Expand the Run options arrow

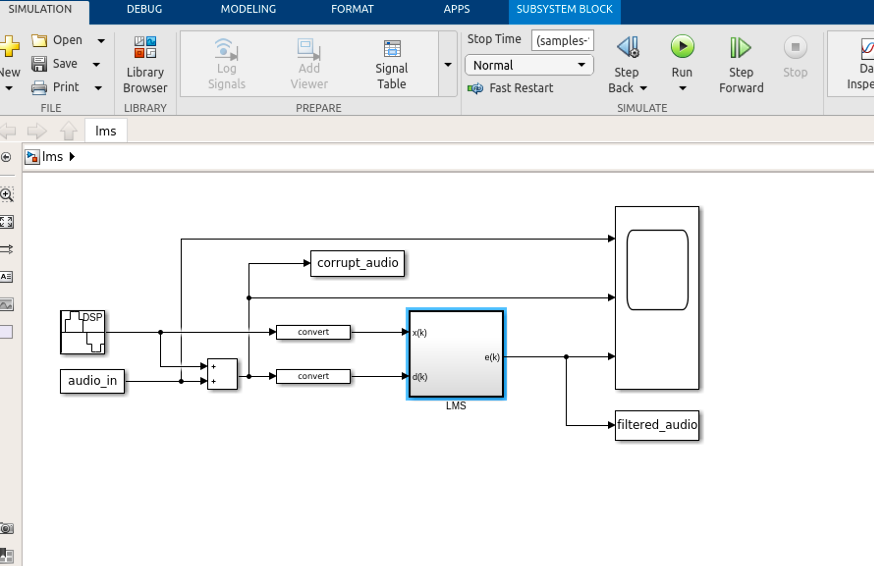tap(682, 88)
